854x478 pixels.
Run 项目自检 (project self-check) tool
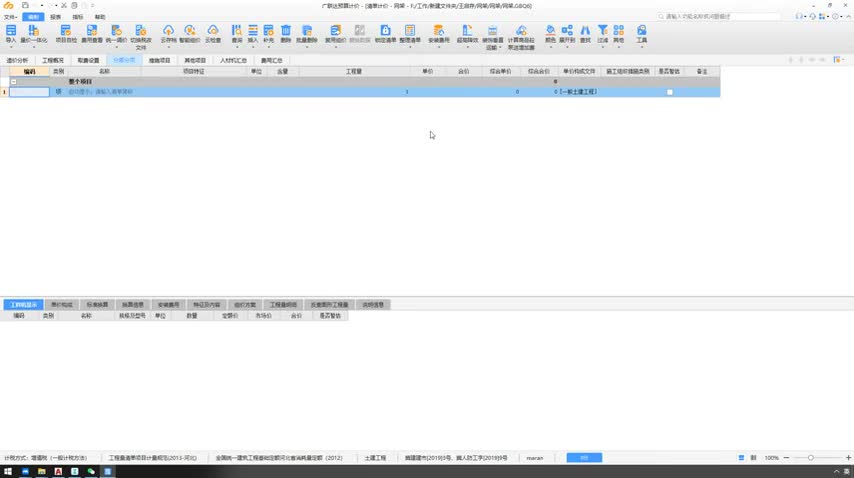(x=66, y=34)
